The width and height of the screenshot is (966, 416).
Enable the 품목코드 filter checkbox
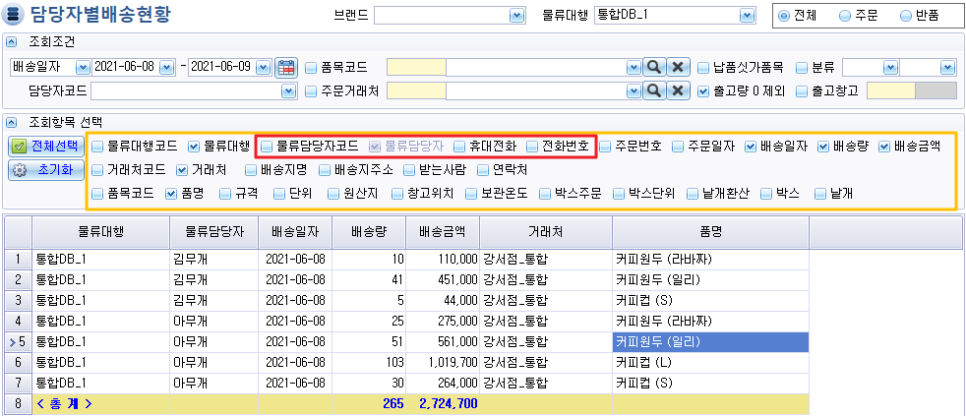click(x=310, y=67)
